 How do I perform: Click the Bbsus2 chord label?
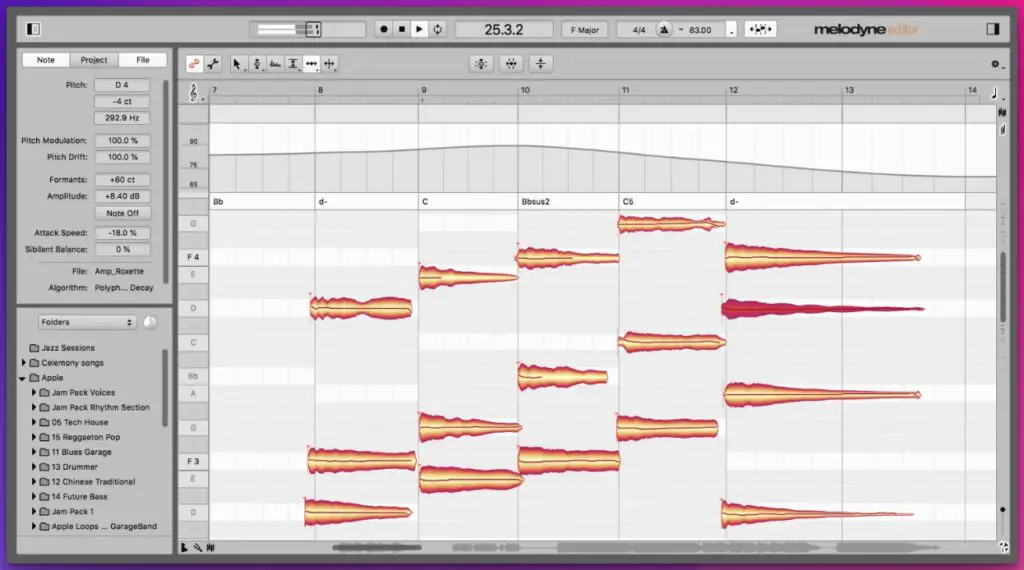pyautogui.click(x=536, y=202)
